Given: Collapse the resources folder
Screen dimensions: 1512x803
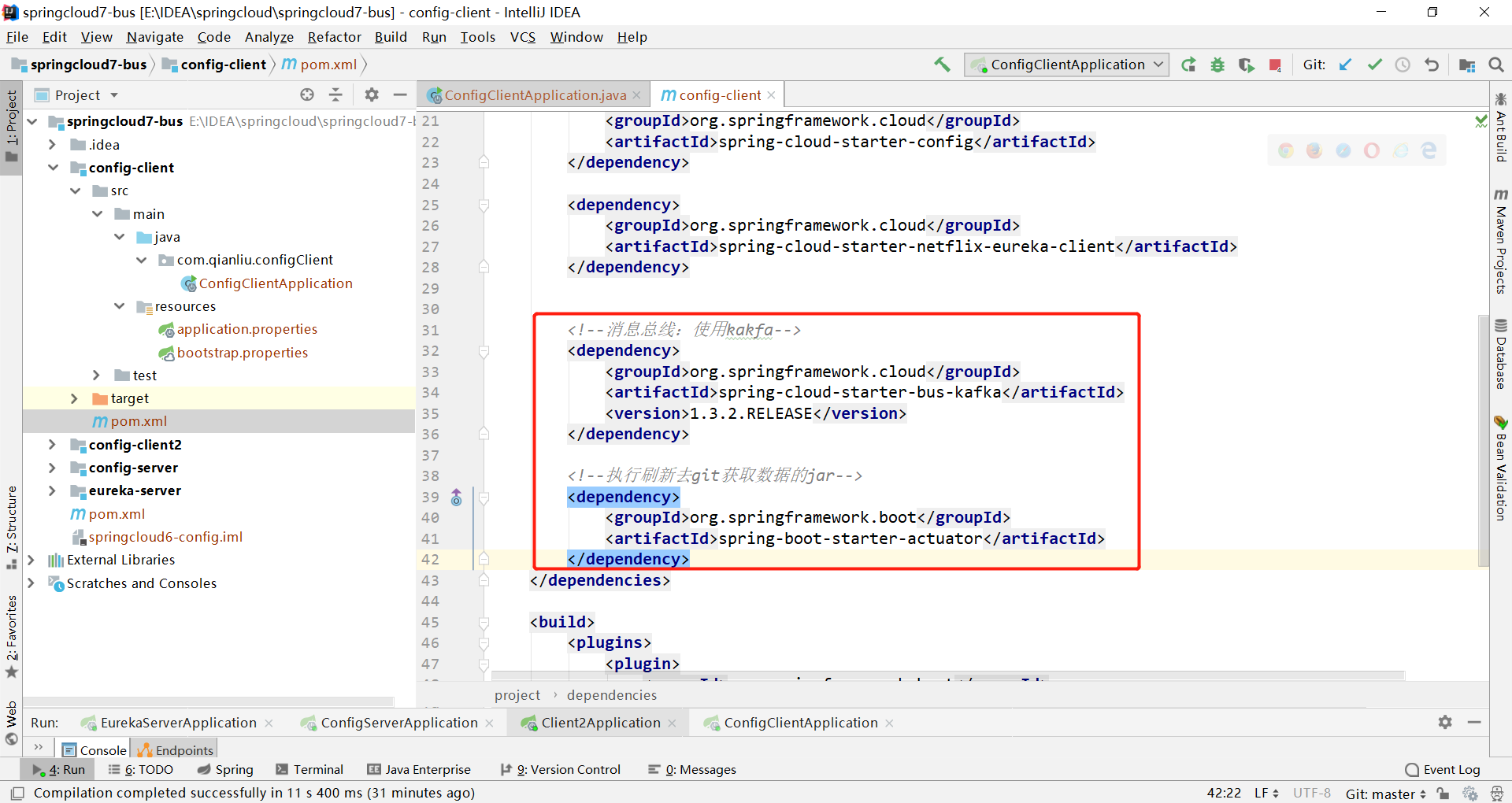Looking at the screenshot, I should (119, 306).
